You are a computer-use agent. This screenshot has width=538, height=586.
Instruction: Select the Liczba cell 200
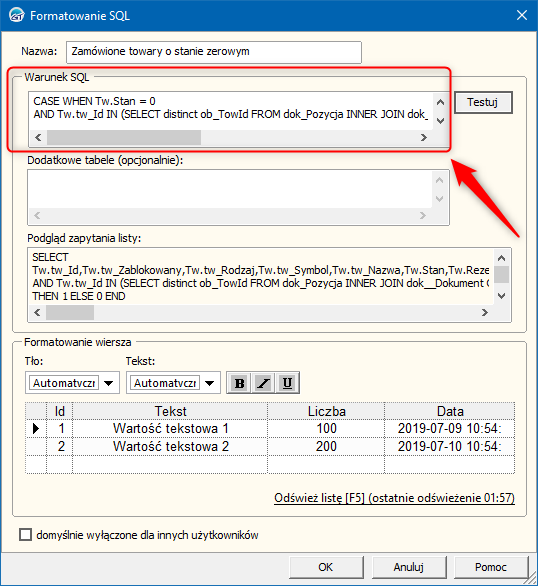click(326, 446)
